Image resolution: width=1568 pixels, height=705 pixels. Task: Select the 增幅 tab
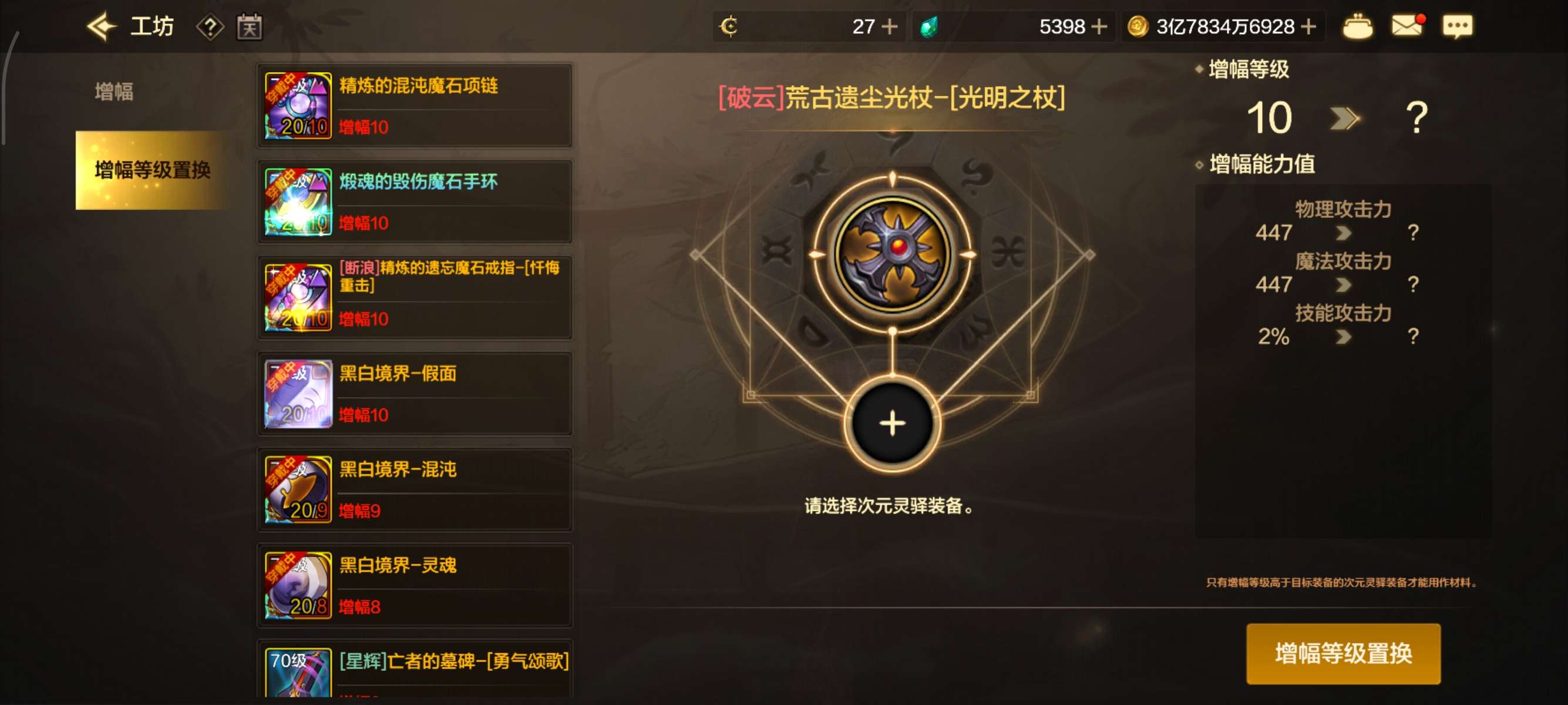pyautogui.click(x=115, y=92)
